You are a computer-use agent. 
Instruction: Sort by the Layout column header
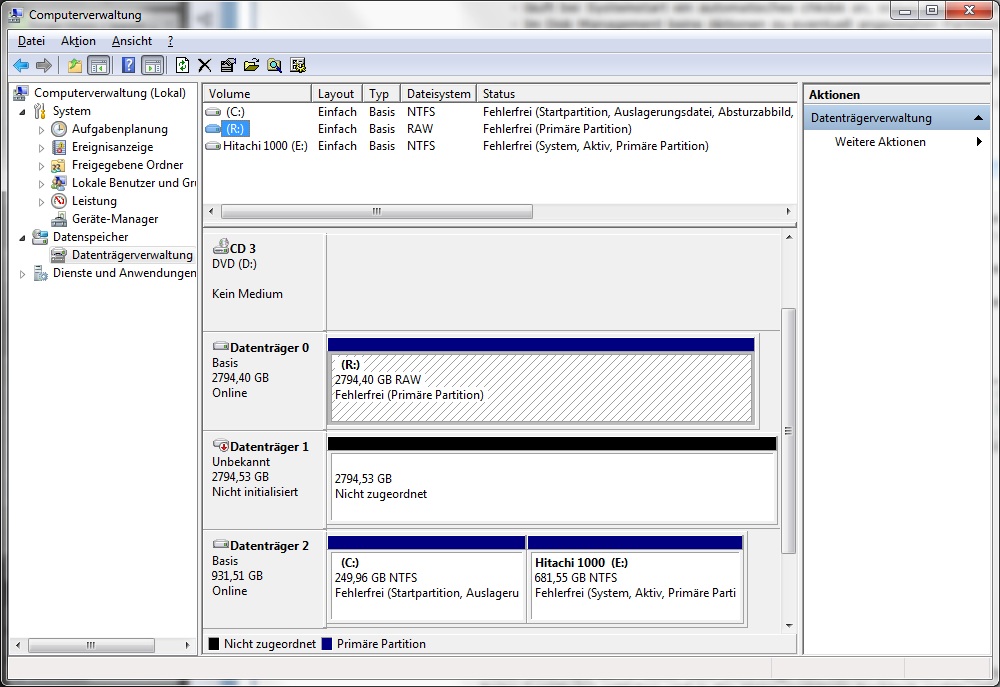(x=337, y=94)
